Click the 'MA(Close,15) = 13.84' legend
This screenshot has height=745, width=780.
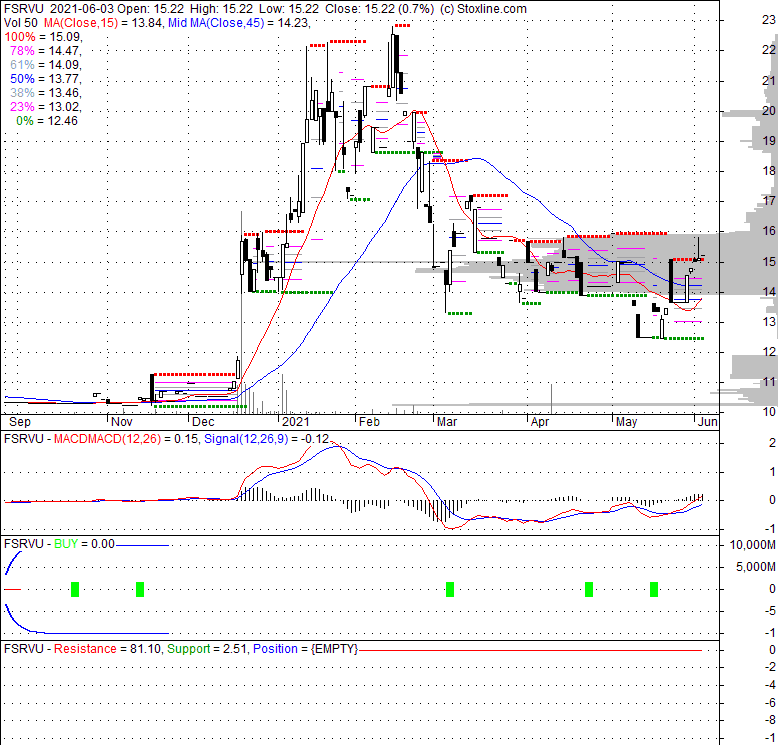(103, 22)
